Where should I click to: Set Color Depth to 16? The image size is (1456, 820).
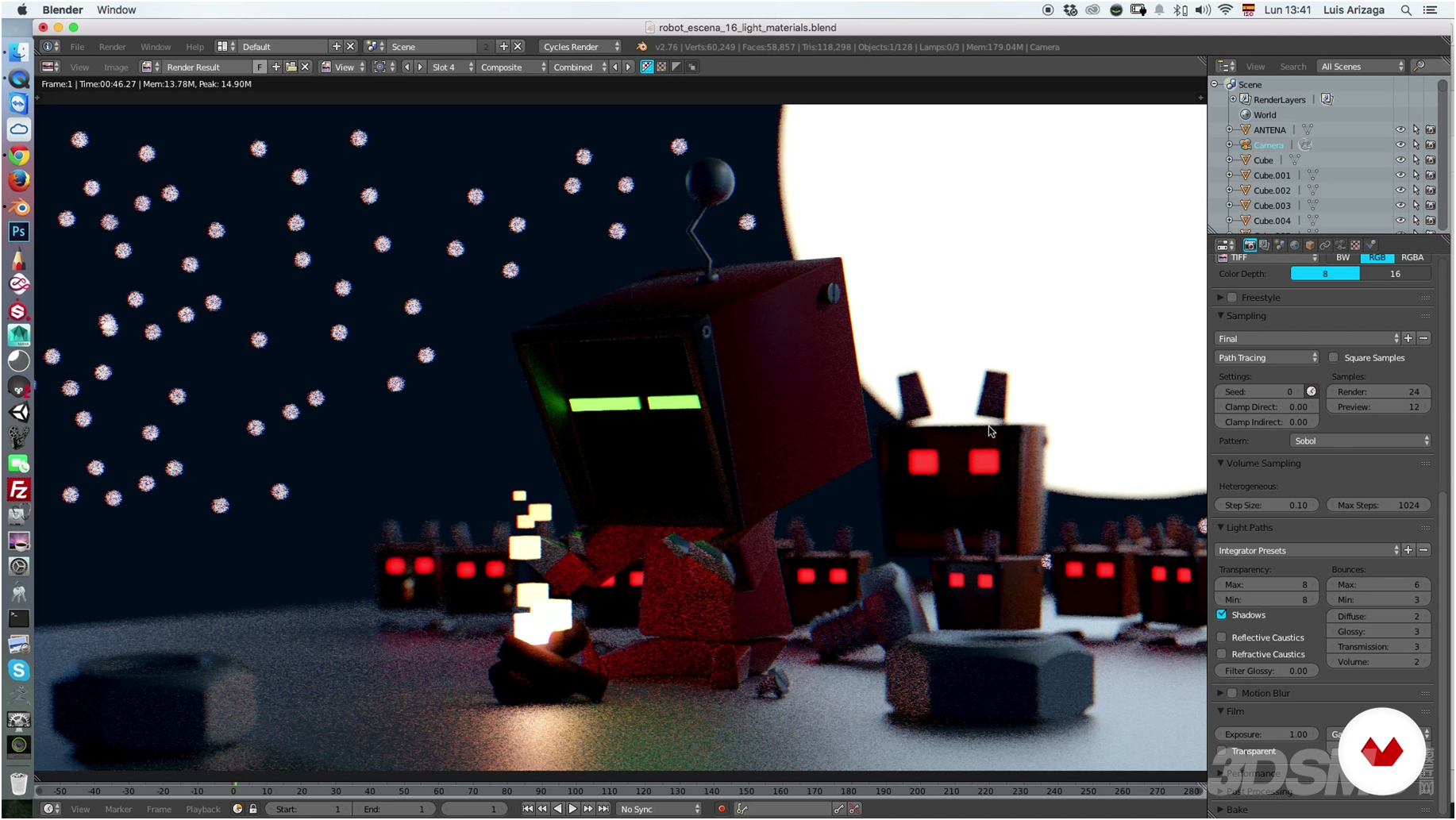pyautogui.click(x=1395, y=274)
